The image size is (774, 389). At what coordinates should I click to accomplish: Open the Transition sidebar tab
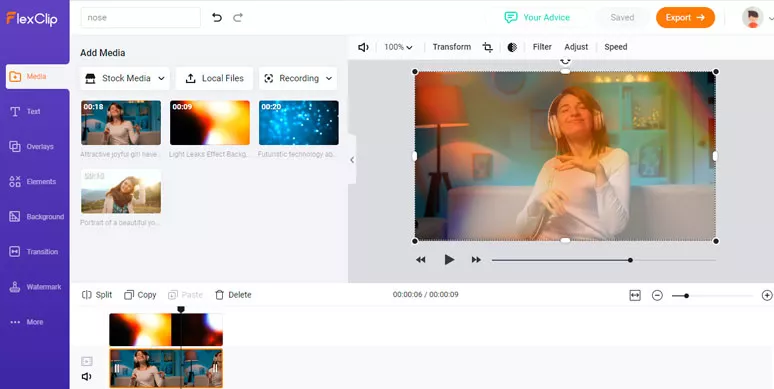coord(34,252)
